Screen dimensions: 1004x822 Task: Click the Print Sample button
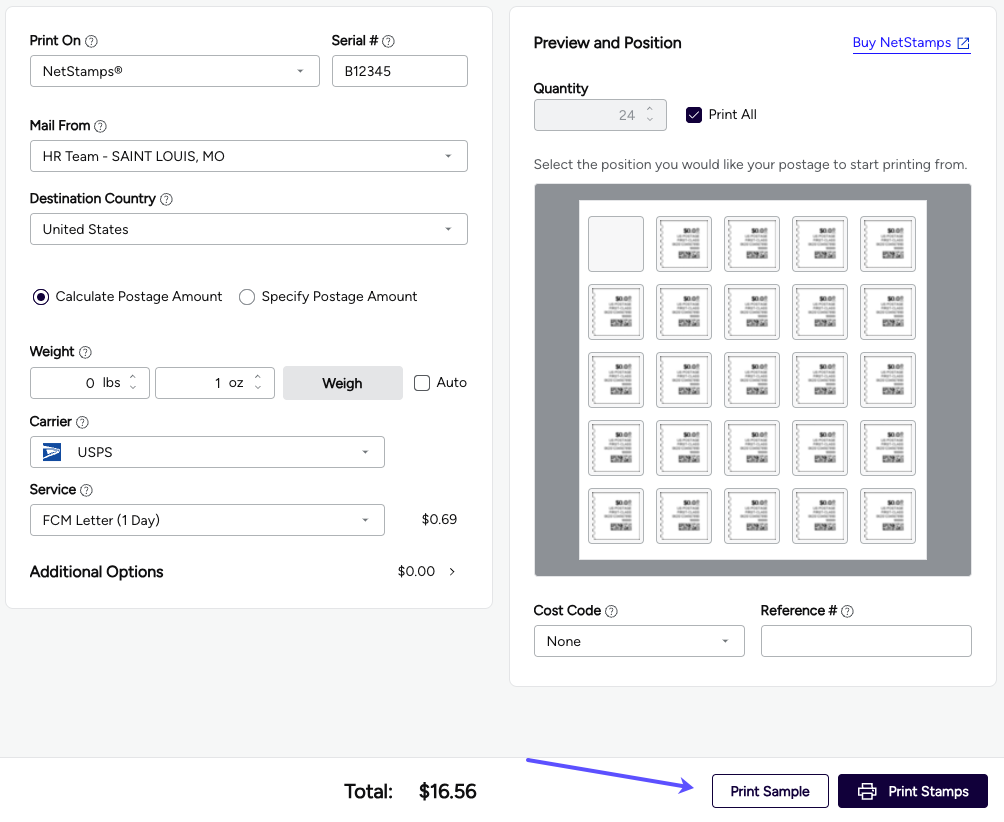(769, 791)
